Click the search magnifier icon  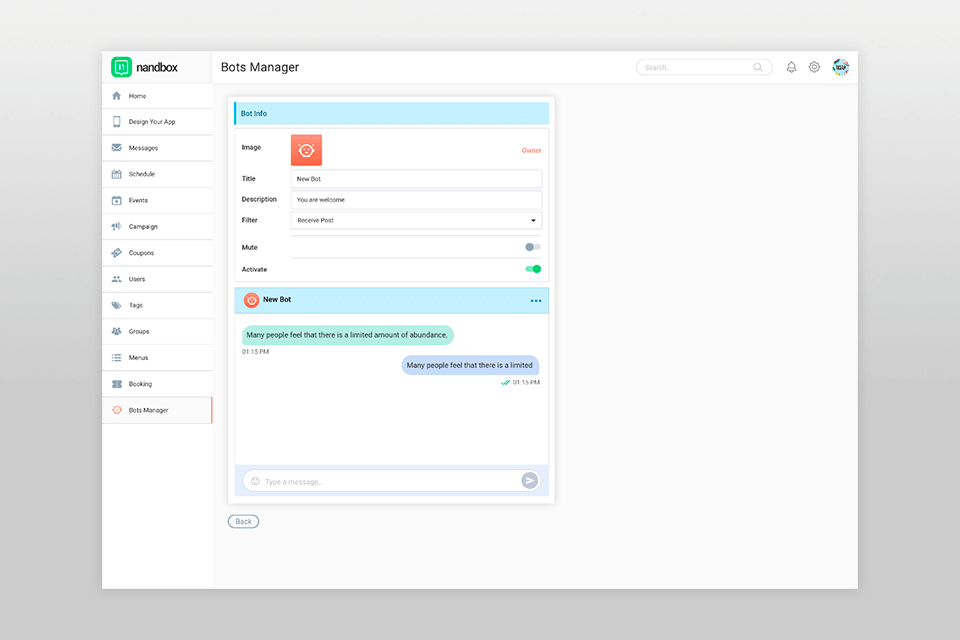[758, 67]
